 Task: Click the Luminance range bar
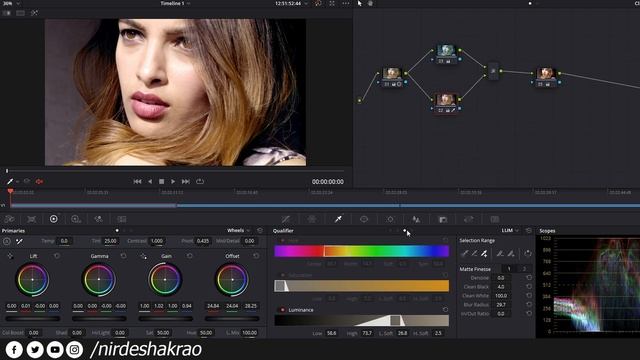click(x=362, y=320)
